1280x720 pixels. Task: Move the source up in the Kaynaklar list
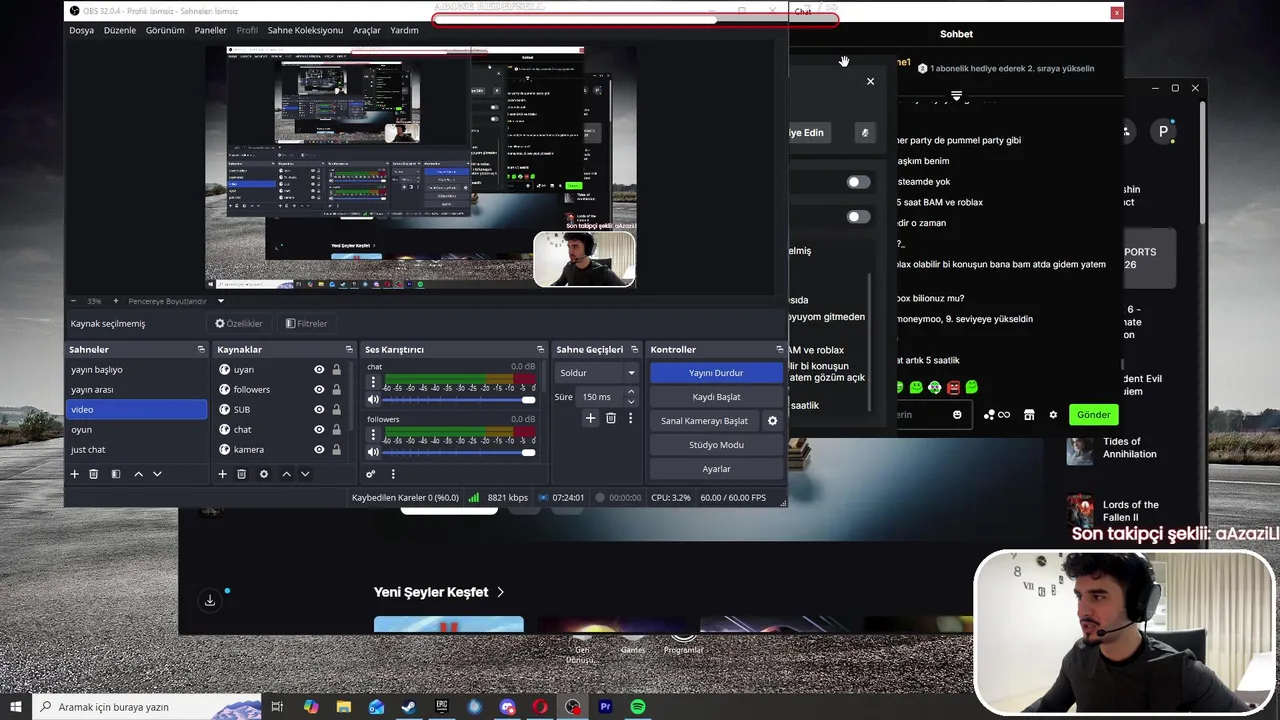[286, 474]
